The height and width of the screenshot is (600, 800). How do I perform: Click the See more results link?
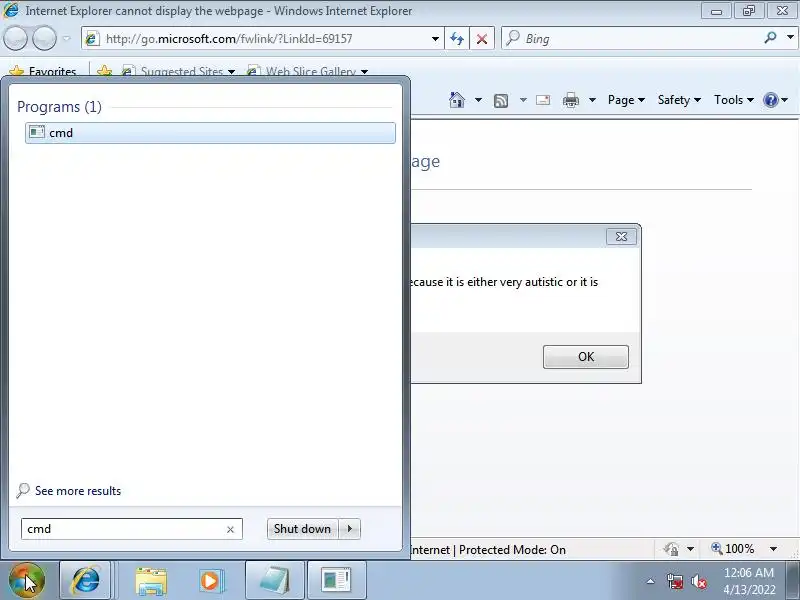click(78, 491)
